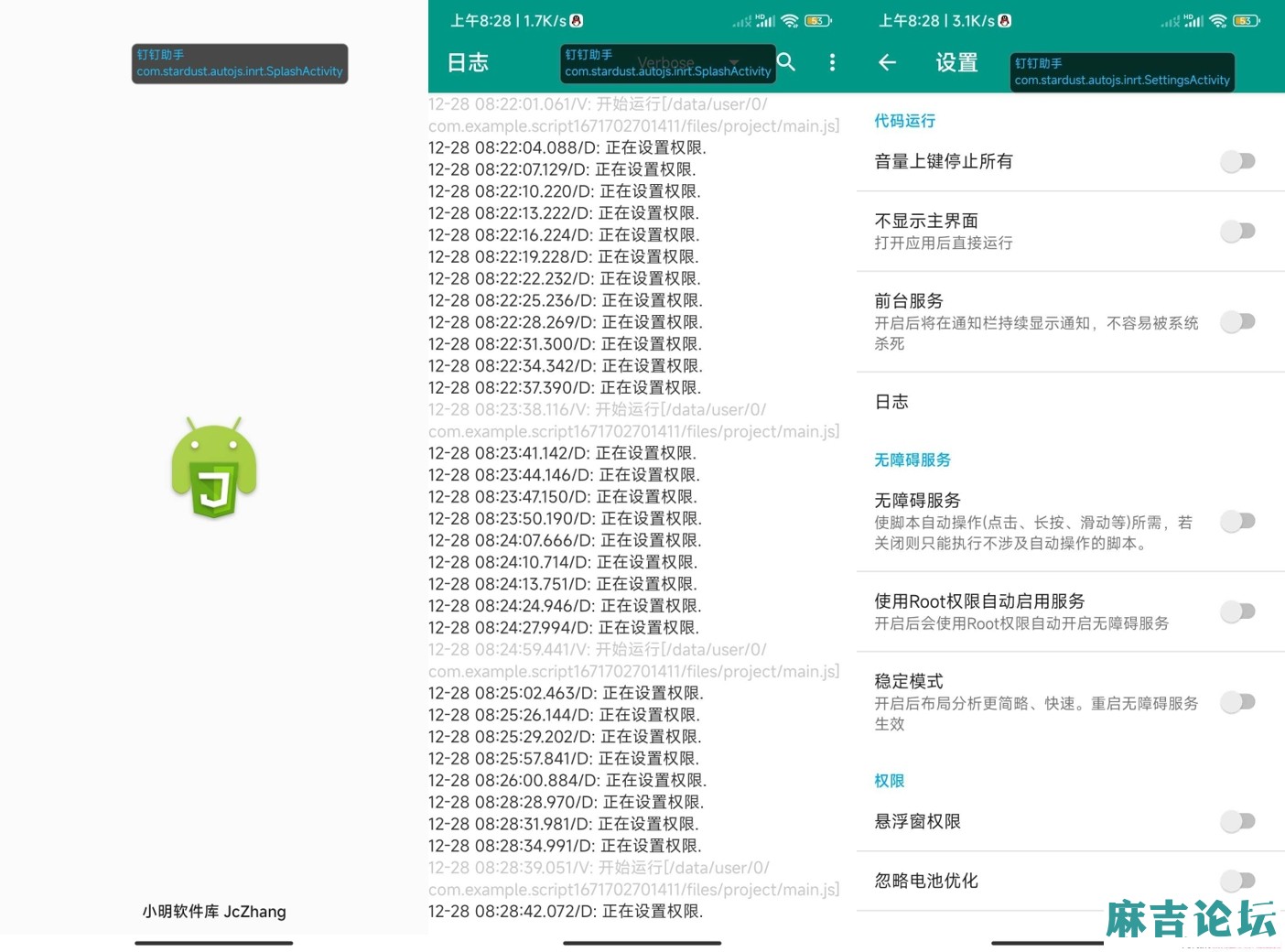Enable 不显示主界面 switch
Screen dimensions: 1285x952
[1237, 232]
